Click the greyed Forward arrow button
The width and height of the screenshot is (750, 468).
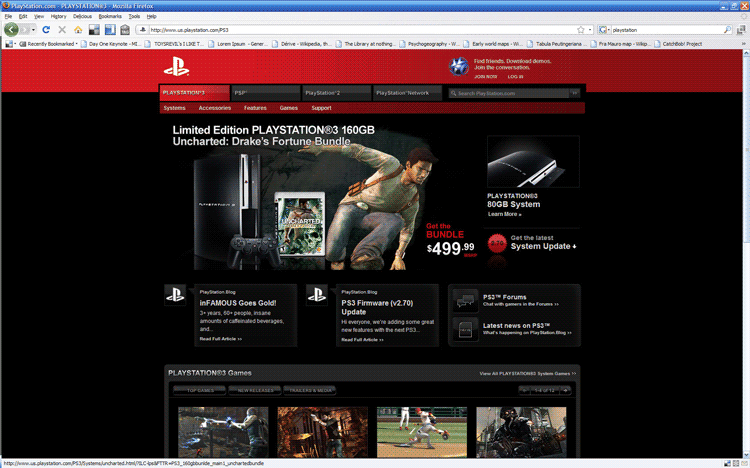pos(24,30)
